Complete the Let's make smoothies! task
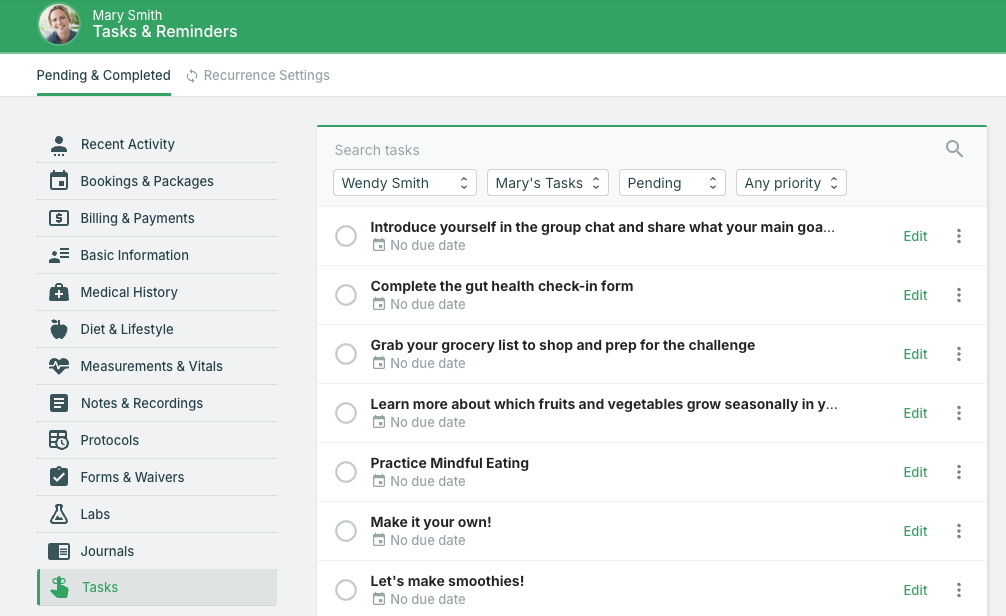Viewport: 1006px width, 616px height. pyautogui.click(x=346, y=590)
